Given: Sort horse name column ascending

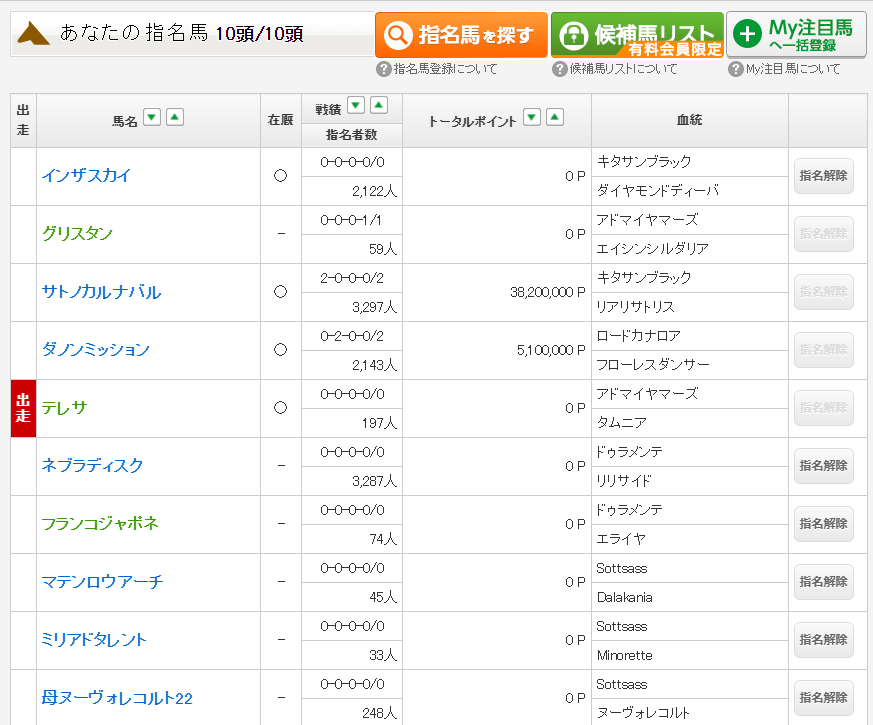Looking at the screenshot, I should (x=175, y=118).
